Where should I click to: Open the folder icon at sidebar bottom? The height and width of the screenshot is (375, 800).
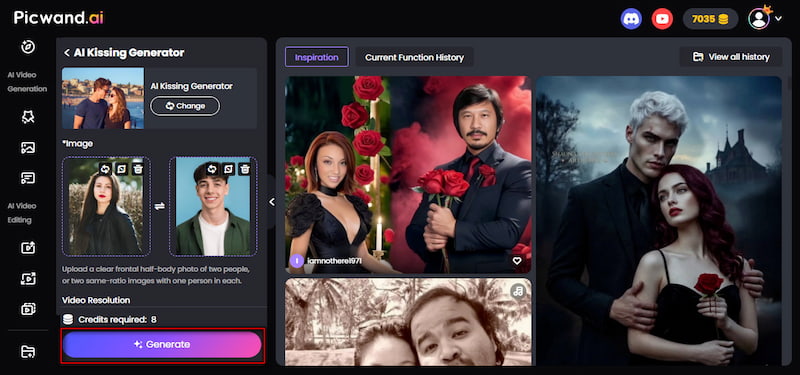coord(28,351)
